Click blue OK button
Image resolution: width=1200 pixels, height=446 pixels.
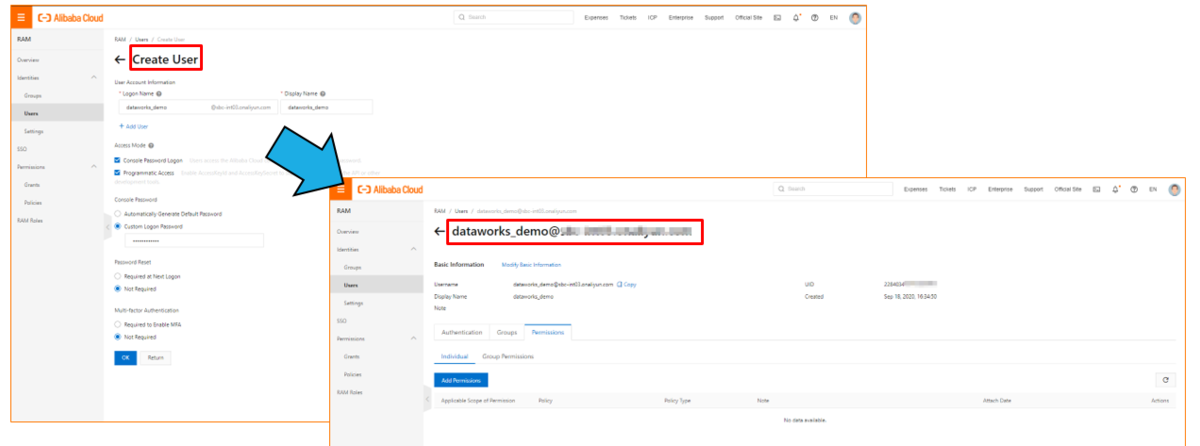(125, 357)
